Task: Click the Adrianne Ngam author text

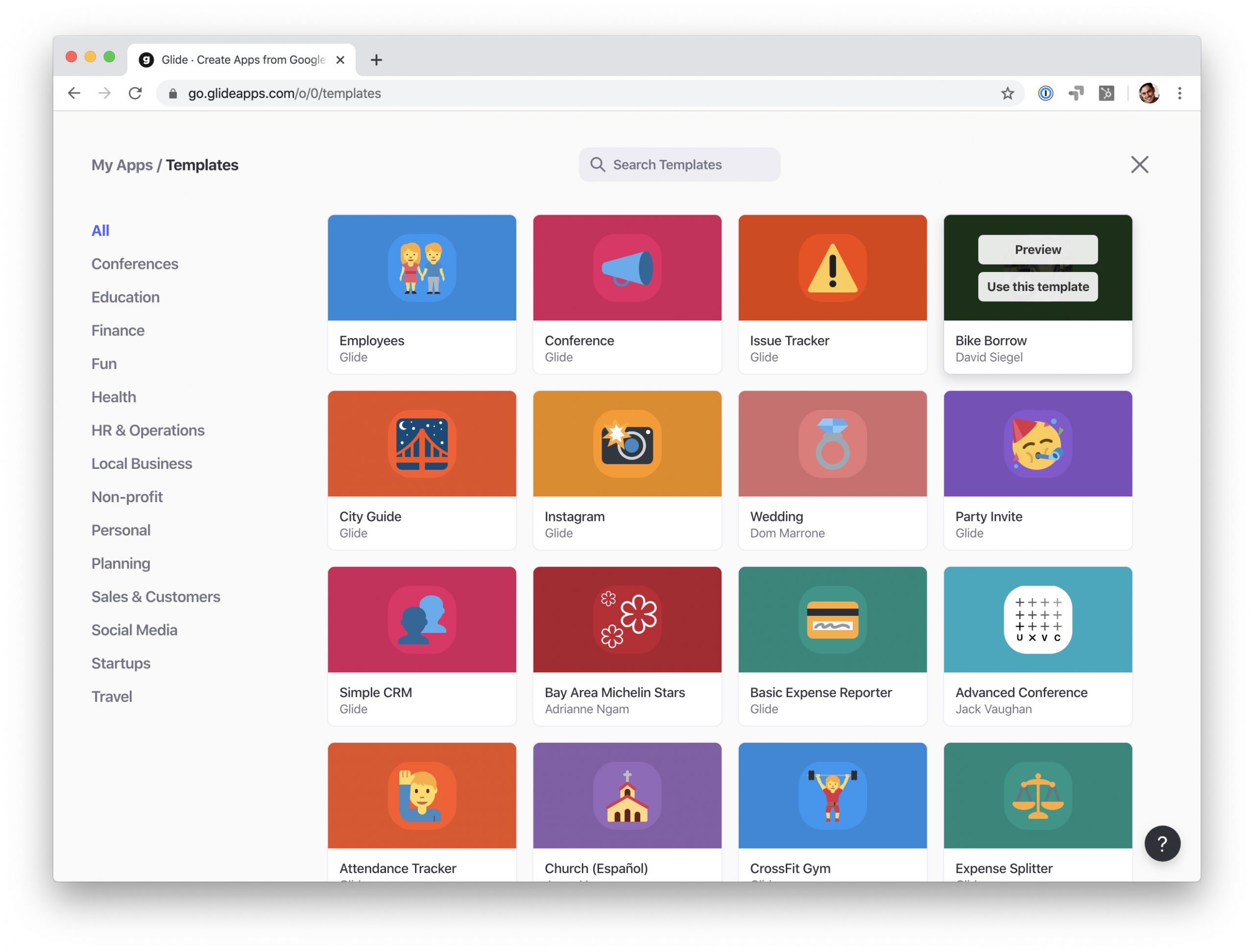Action: [x=587, y=709]
